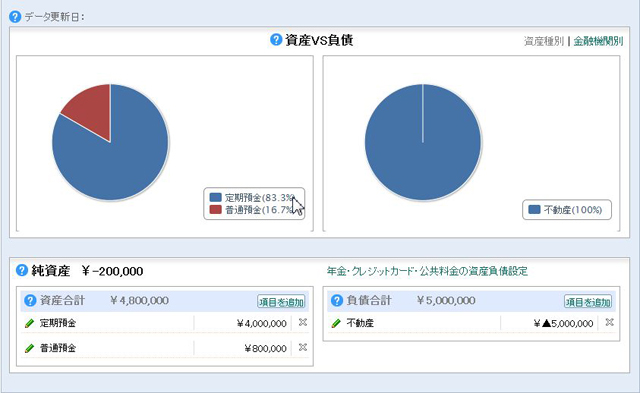Switch to 金融機関別 view
This screenshot has height=393, width=640.
point(598,41)
